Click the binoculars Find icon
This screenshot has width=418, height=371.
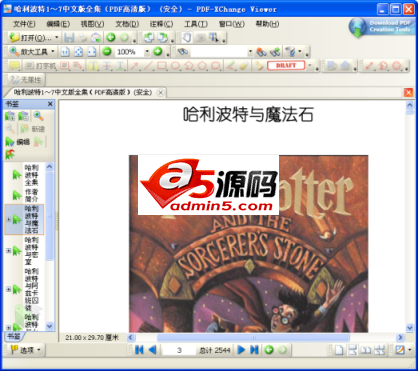(183, 52)
